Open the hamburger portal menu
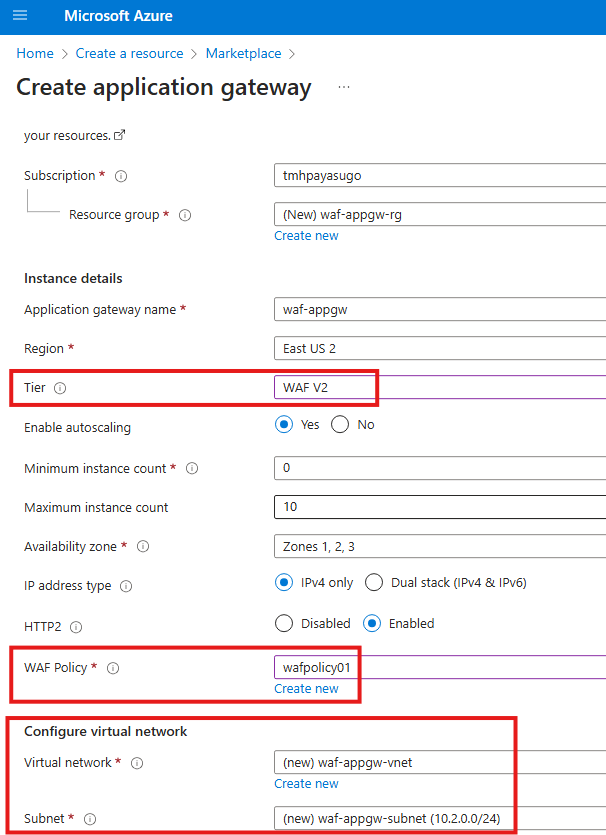 [20, 15]
